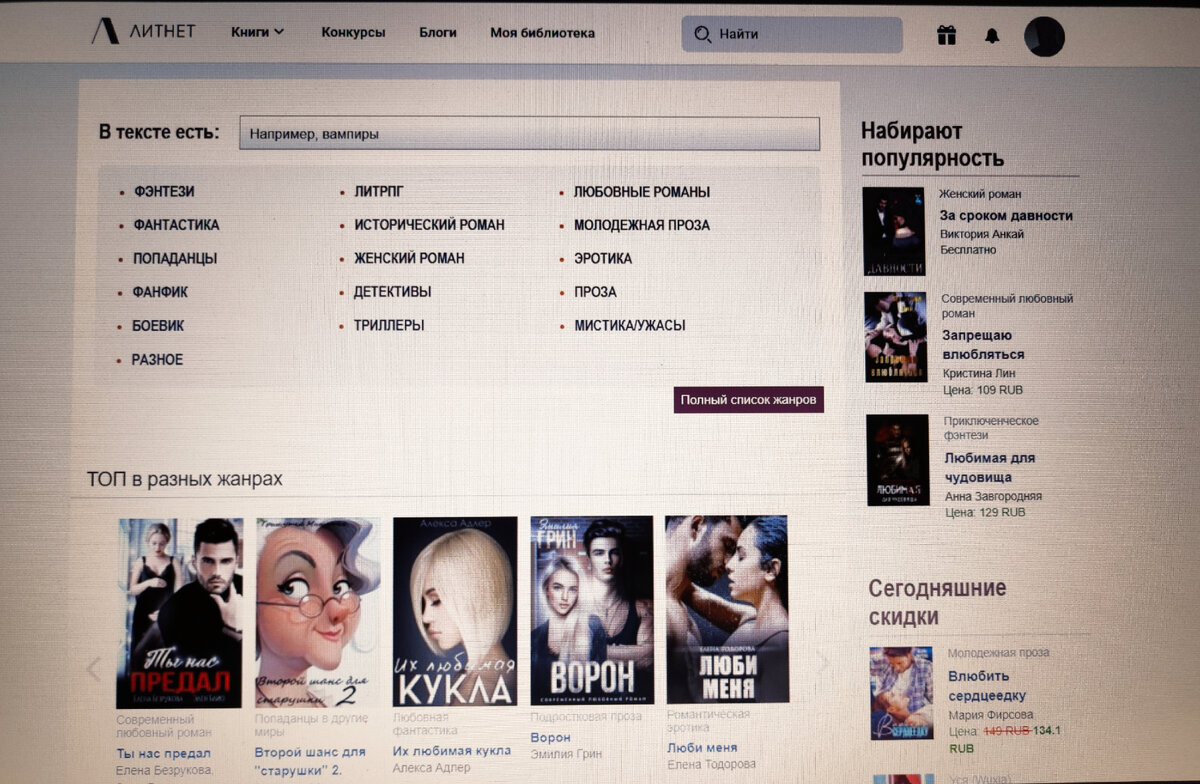
Task: Open 'Люби меня' book cover
Action: 727,609
